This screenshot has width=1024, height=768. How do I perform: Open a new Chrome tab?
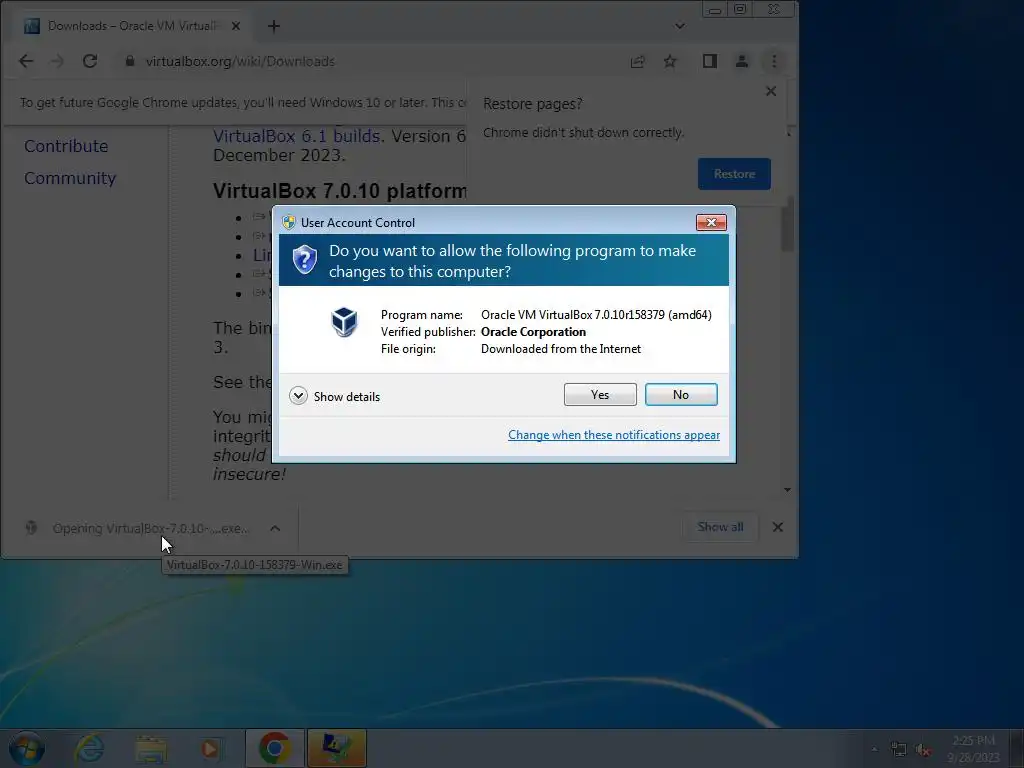tap(274, 26)
